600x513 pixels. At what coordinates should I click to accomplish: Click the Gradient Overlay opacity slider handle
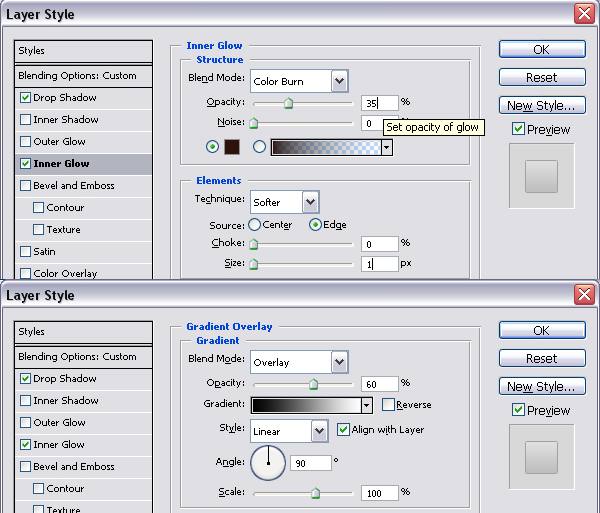313,384
